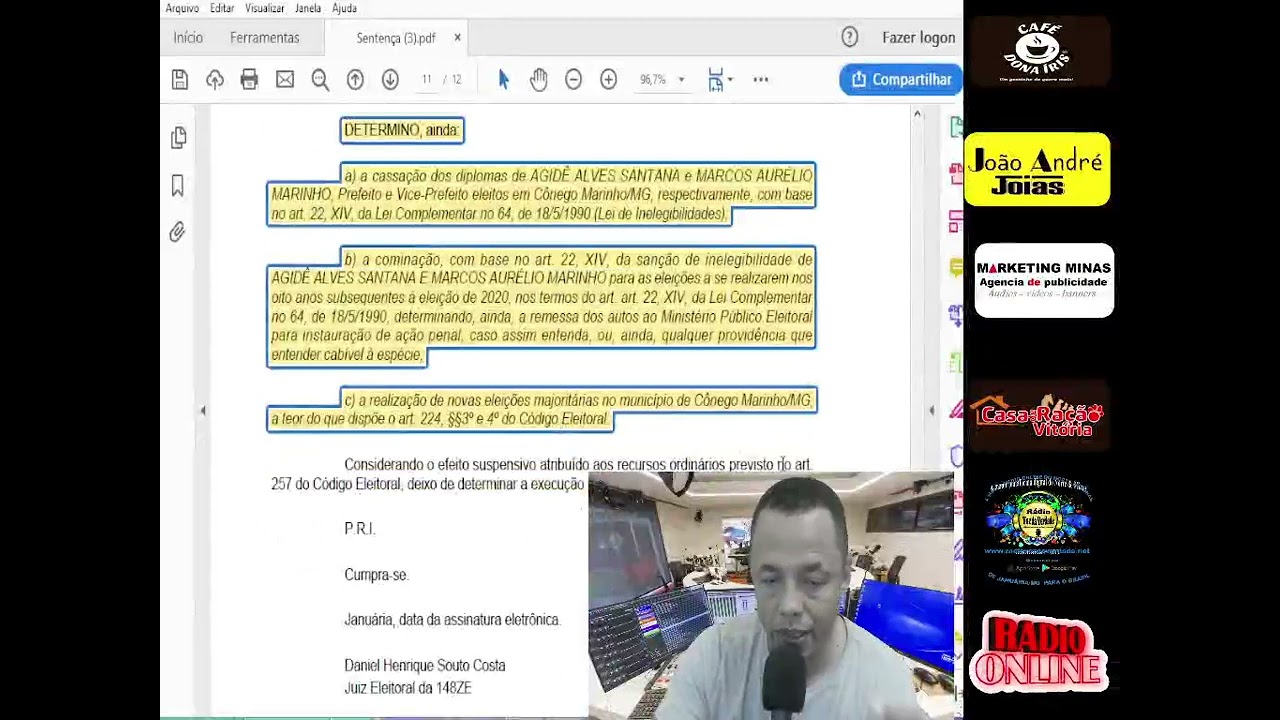Click the save file icon
The height and width of the screenshot is (720, 1280).
(180, 80)
